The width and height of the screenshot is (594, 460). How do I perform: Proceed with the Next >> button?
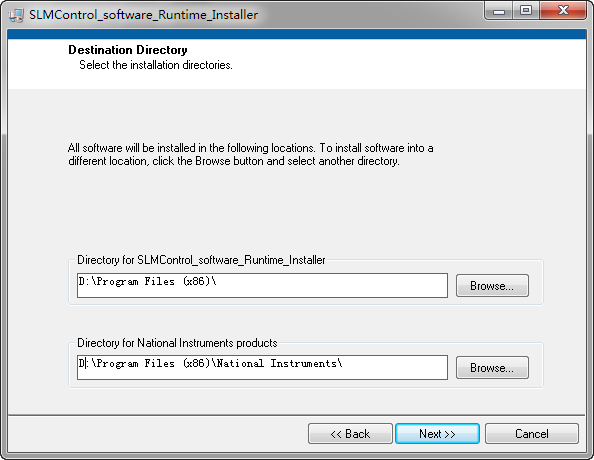pyautogui.click(x=437, y=433)
